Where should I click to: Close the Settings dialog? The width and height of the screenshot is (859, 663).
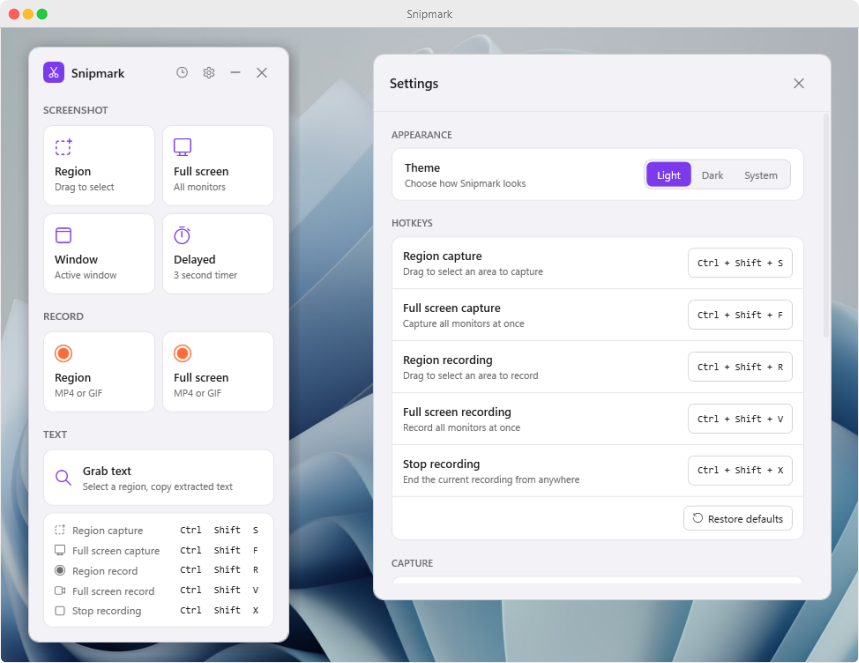coord(799,83)
